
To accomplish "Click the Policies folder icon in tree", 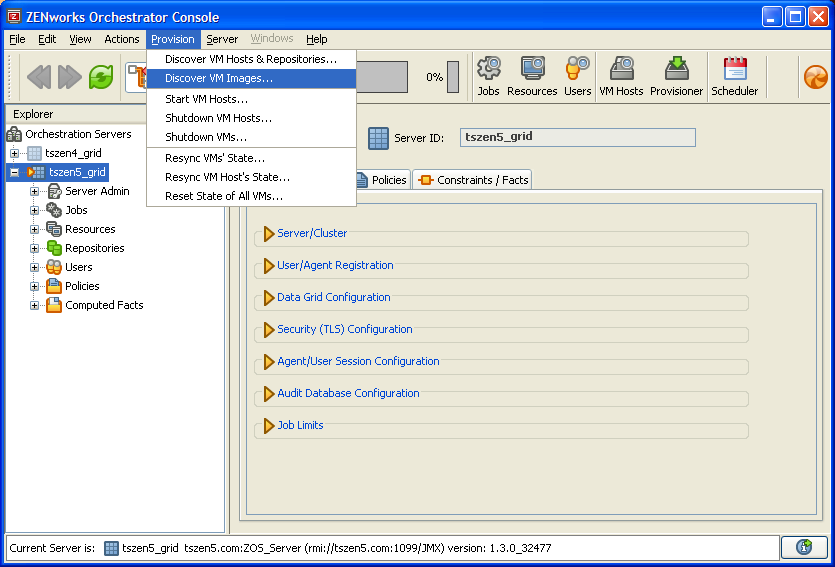I will pyautogui.click(x=54, y=286).
